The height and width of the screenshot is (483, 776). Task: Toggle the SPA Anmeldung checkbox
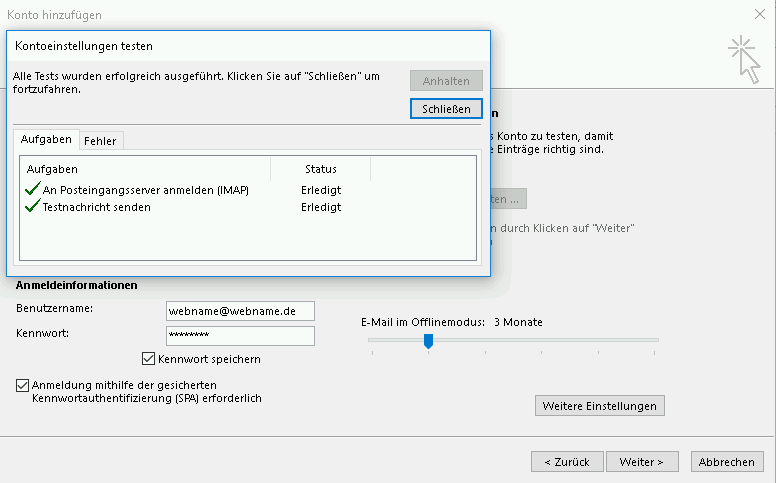(x=22, y=385)
